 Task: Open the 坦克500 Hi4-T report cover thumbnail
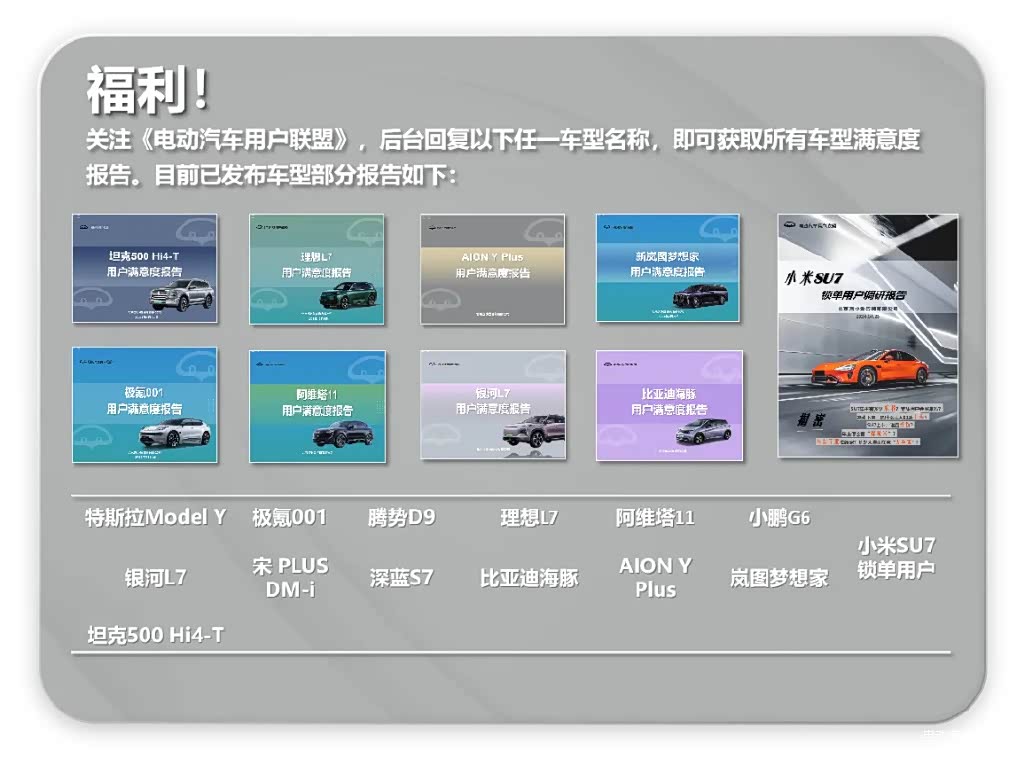point(145,268)
